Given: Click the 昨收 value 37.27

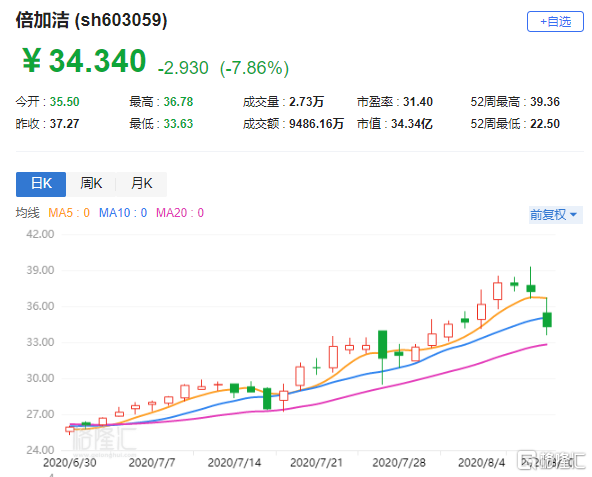Looking at the screenshot, I should 64,123.
